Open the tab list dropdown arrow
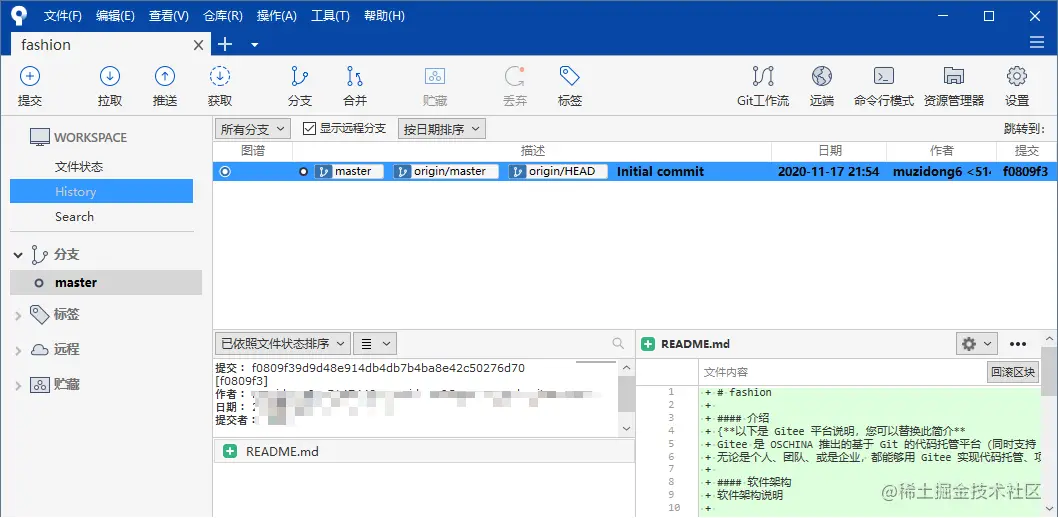 (x=254, y=45)
